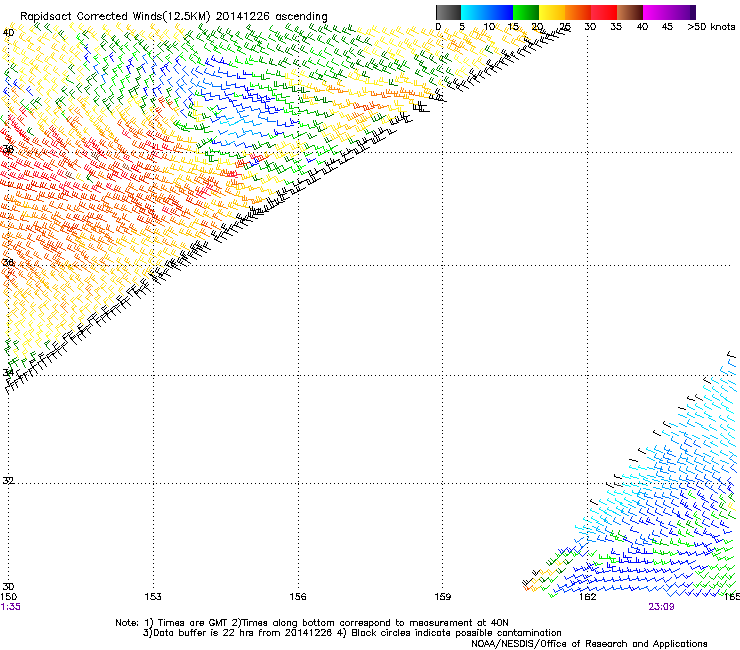Click the purple time stamp '1:35'
Viewport: 740px width, 650px height.
[x=10, y=607]
